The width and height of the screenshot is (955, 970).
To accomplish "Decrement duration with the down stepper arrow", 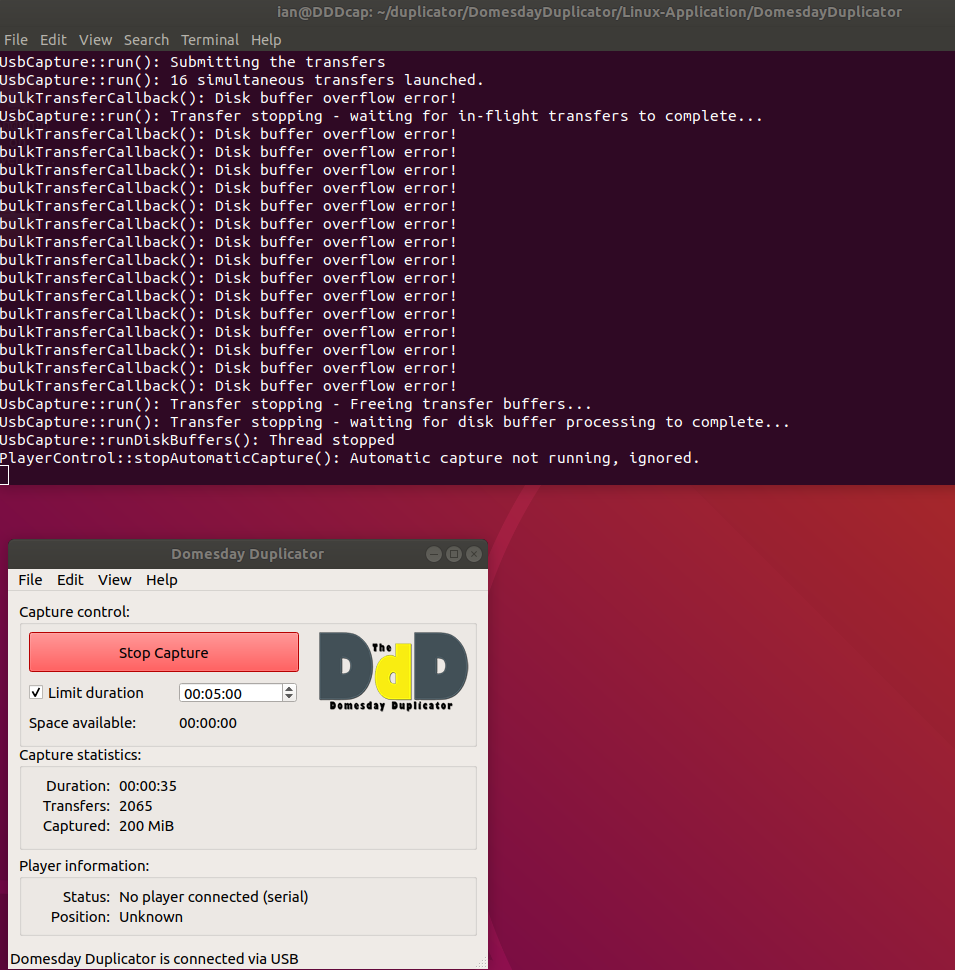I will (x=290, y=697).
